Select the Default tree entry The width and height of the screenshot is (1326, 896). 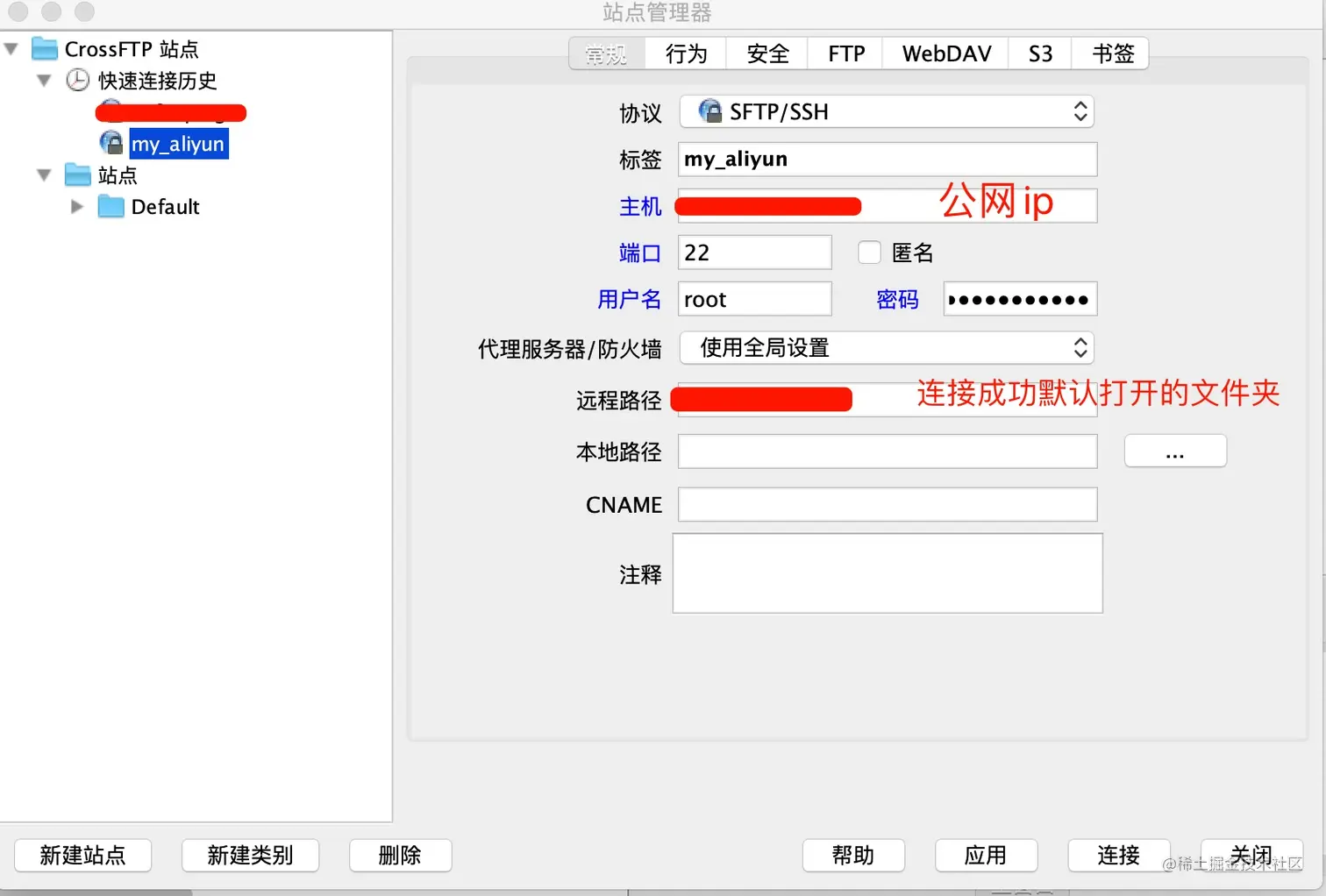[166, 207]
